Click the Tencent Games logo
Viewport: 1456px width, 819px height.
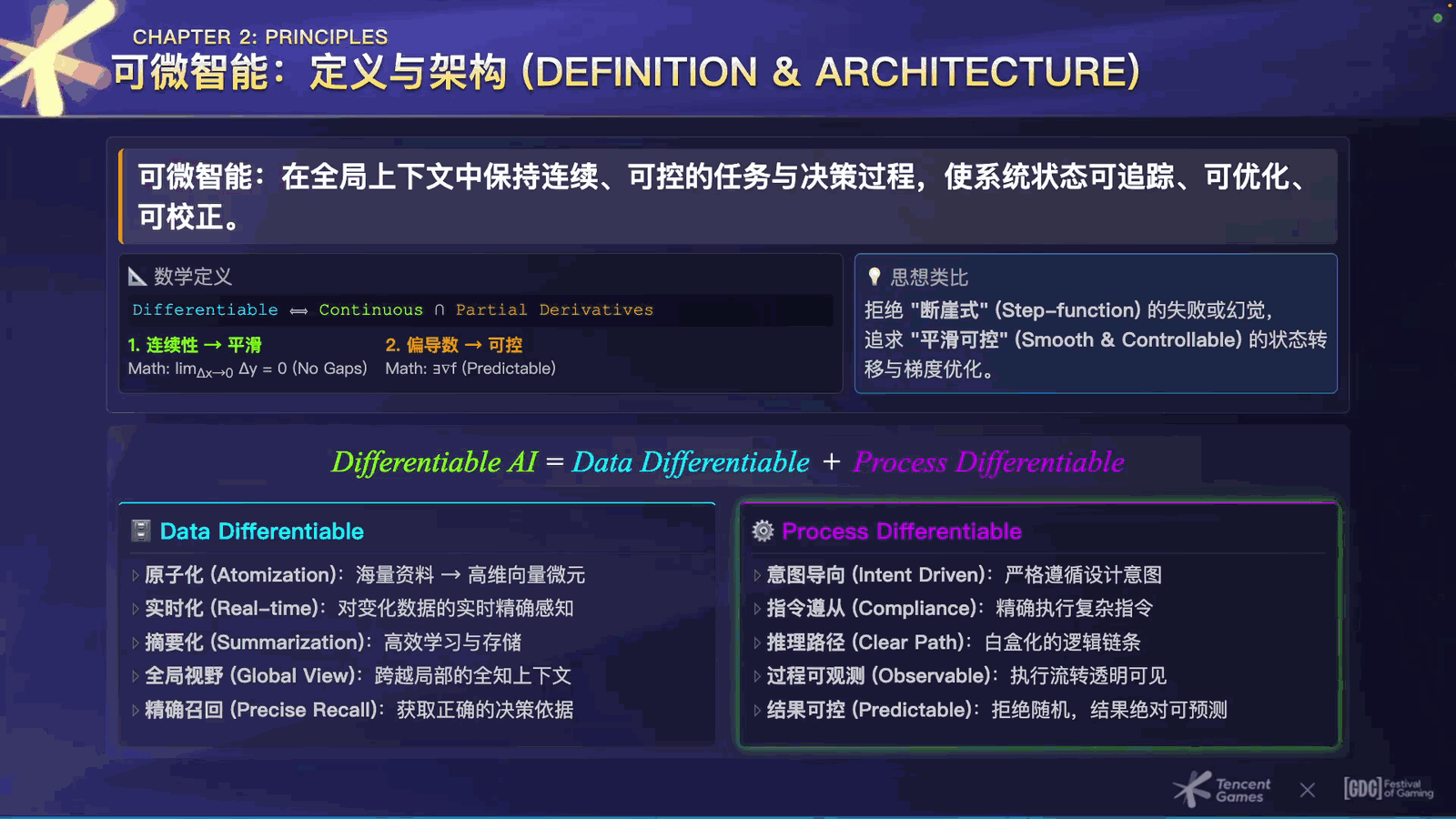[x=1221, y=789]
